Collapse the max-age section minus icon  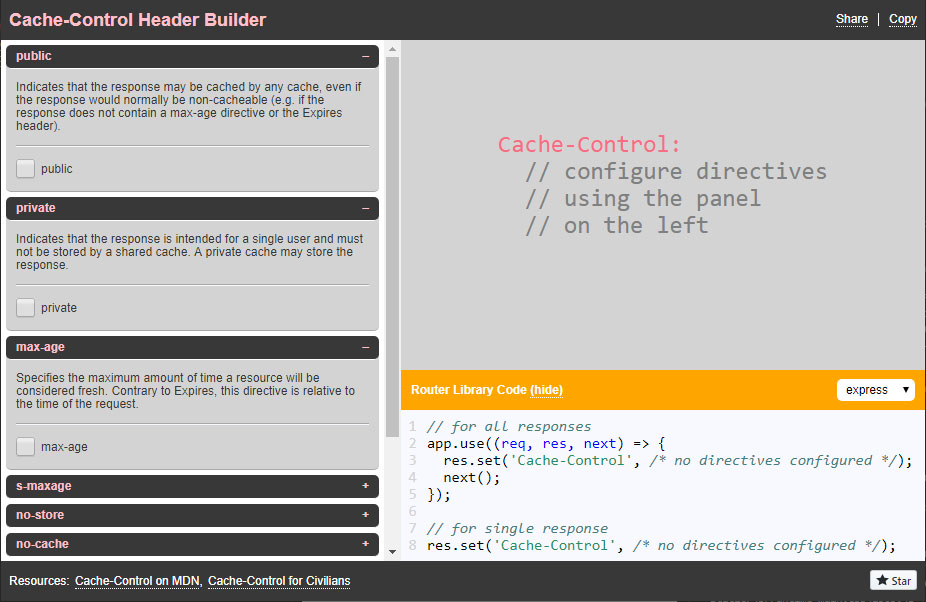pyautogui.click(x=365, y=348)
